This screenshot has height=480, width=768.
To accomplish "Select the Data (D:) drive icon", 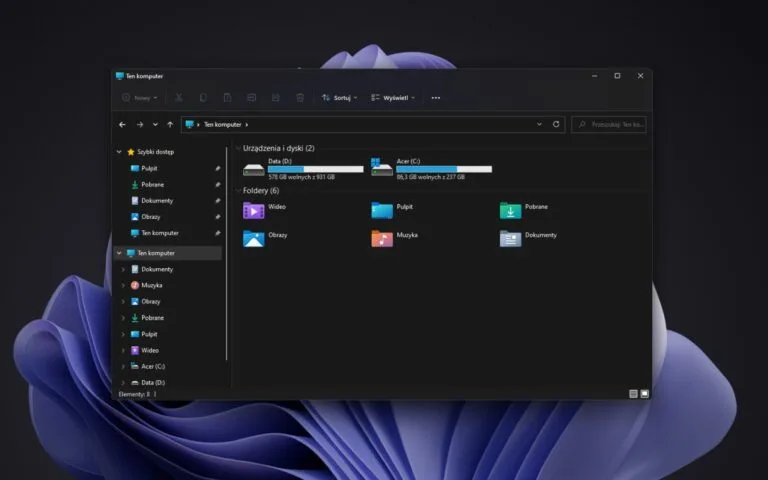I will click(x=254, y=170).
